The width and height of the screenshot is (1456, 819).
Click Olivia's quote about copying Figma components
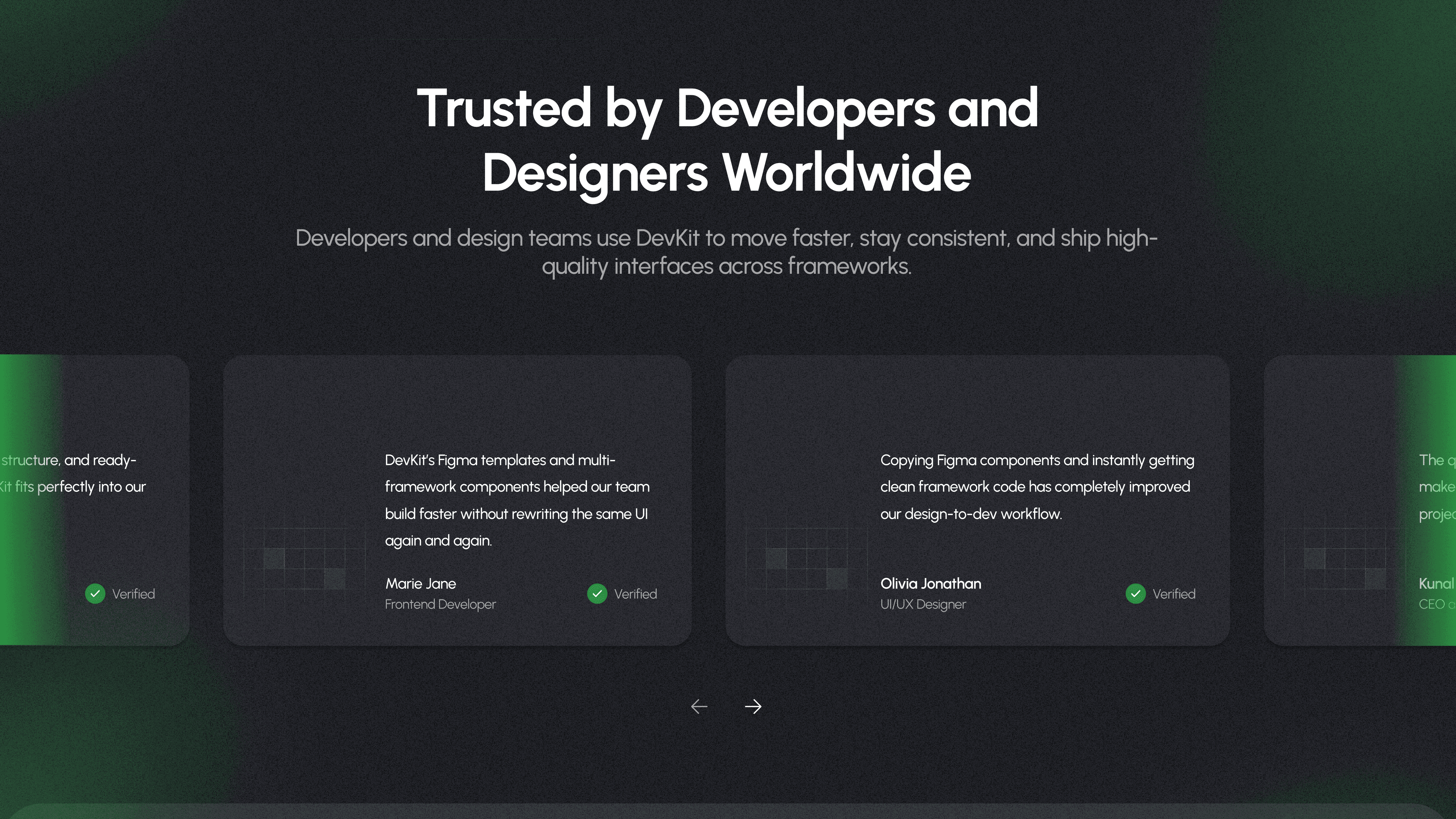tap(1037, 486)
